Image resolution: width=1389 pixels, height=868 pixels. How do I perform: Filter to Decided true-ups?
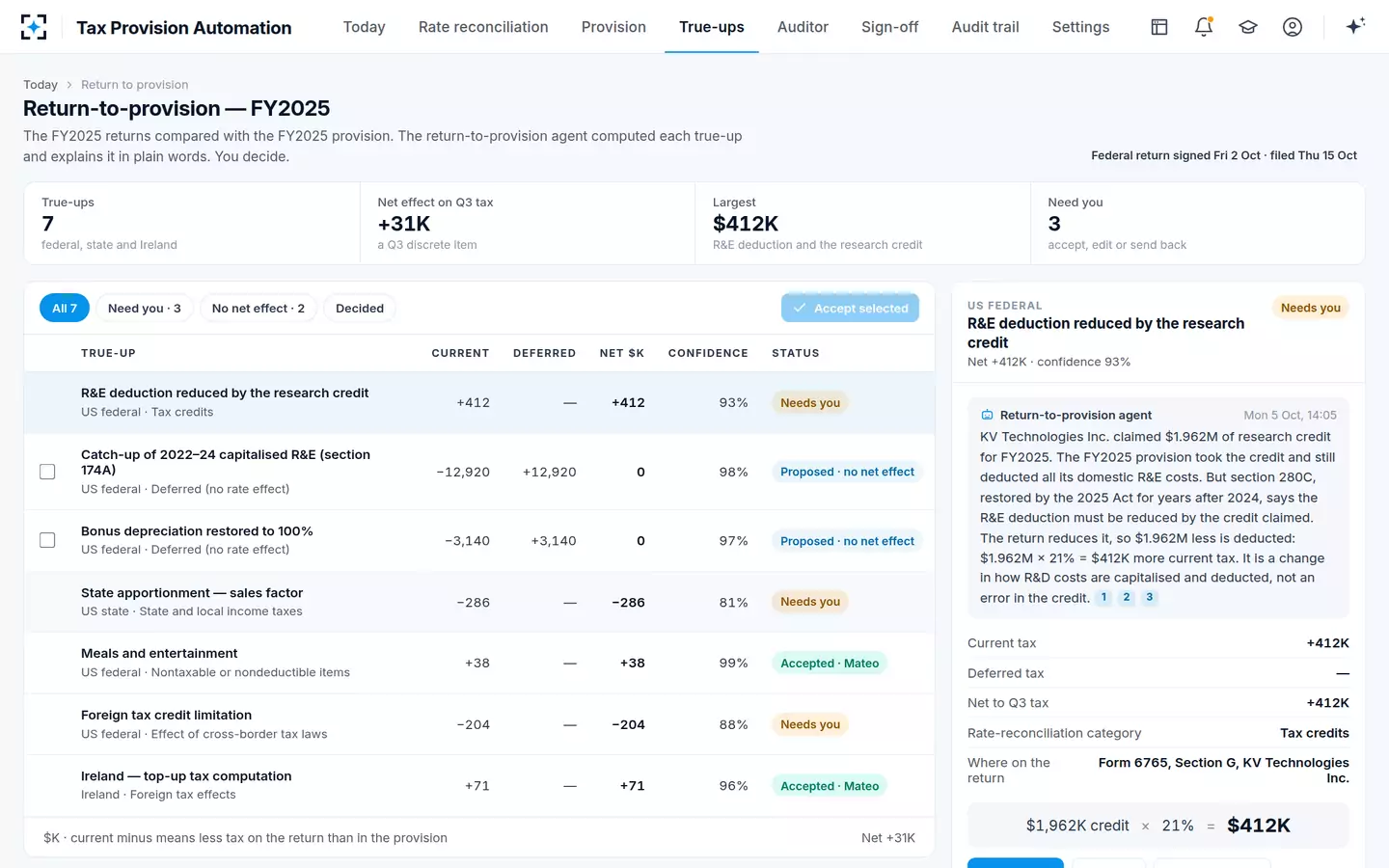coord(360,309)
